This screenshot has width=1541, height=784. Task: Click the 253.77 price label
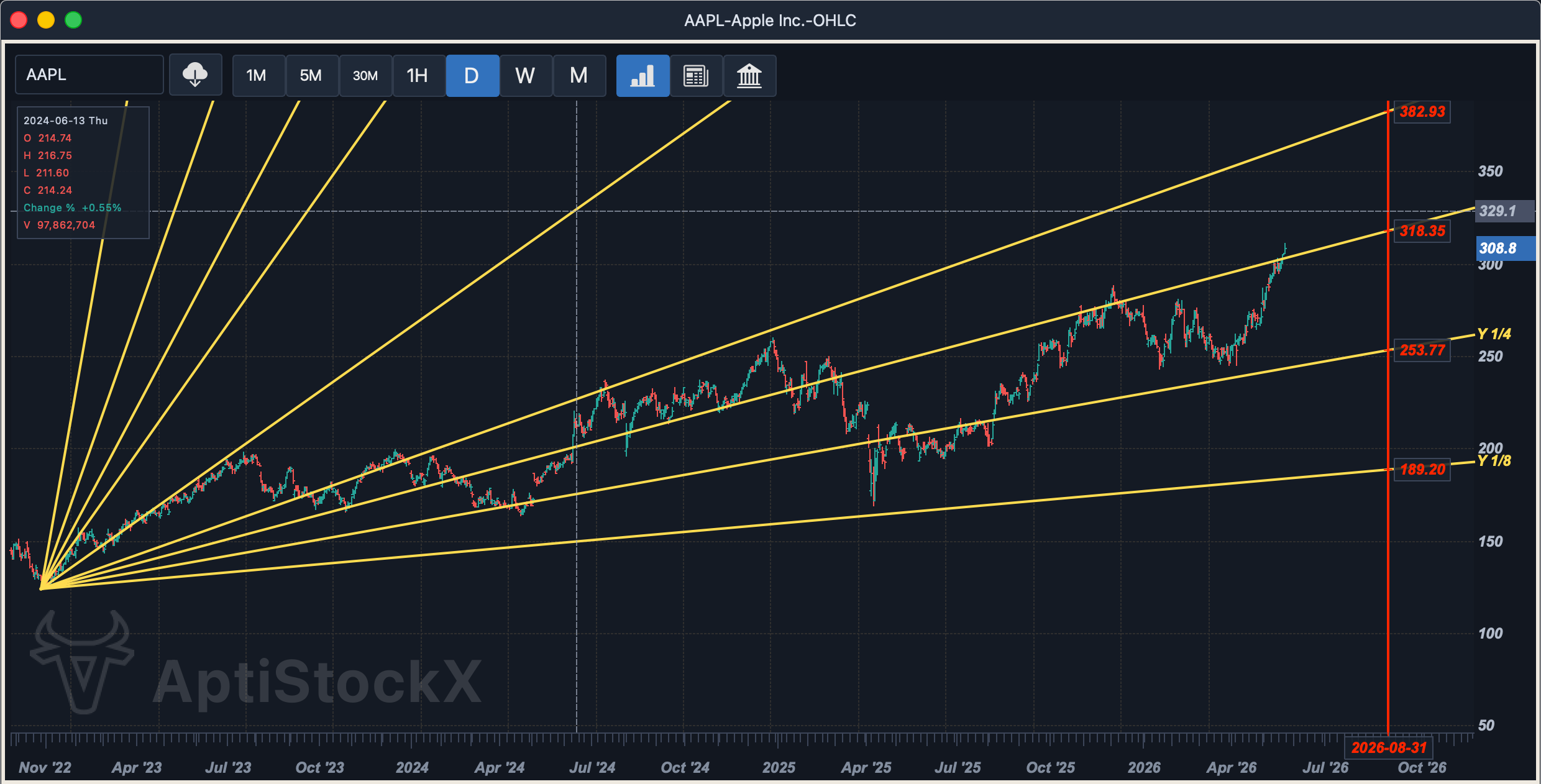click(x=1422, y=350)
